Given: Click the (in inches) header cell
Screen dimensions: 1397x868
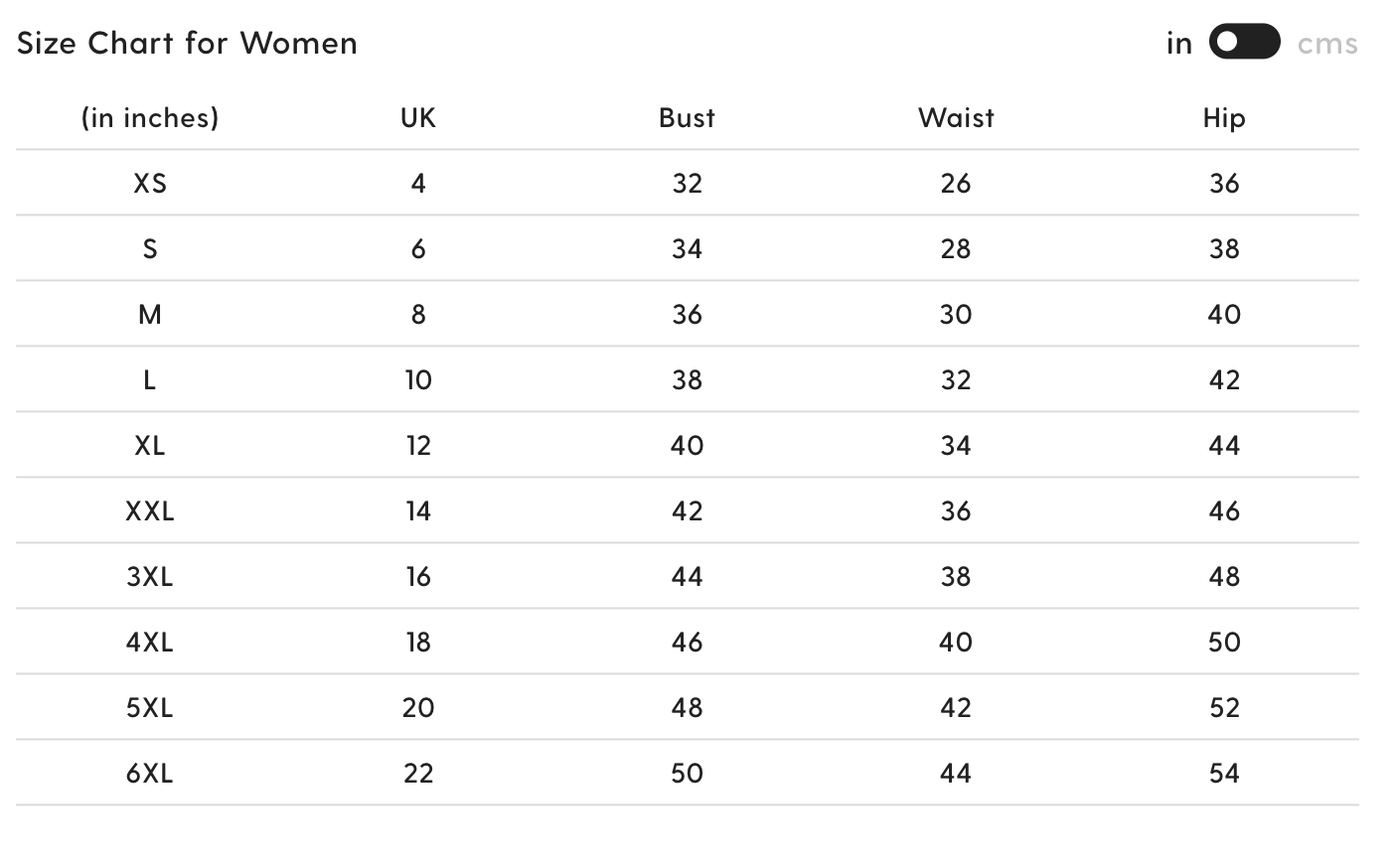Looking at the screenshot, I should tap(150, 117).
